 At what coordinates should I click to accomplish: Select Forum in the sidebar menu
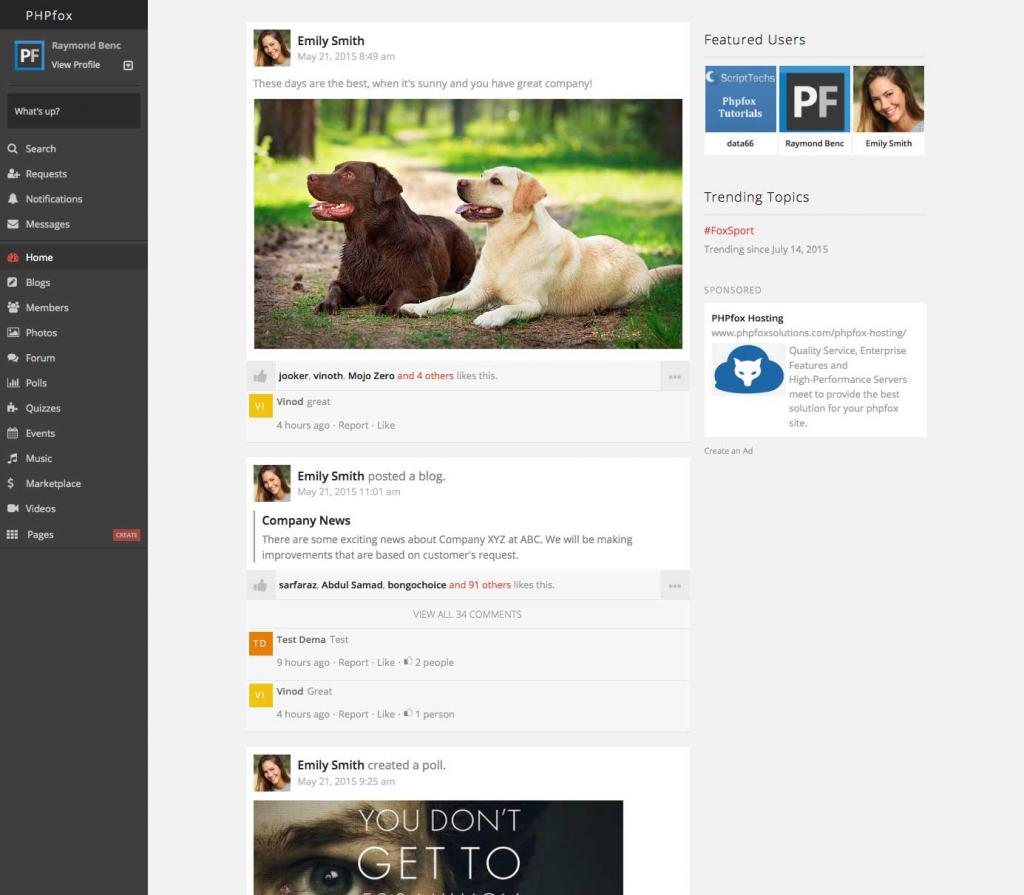(x=40, y=358)
